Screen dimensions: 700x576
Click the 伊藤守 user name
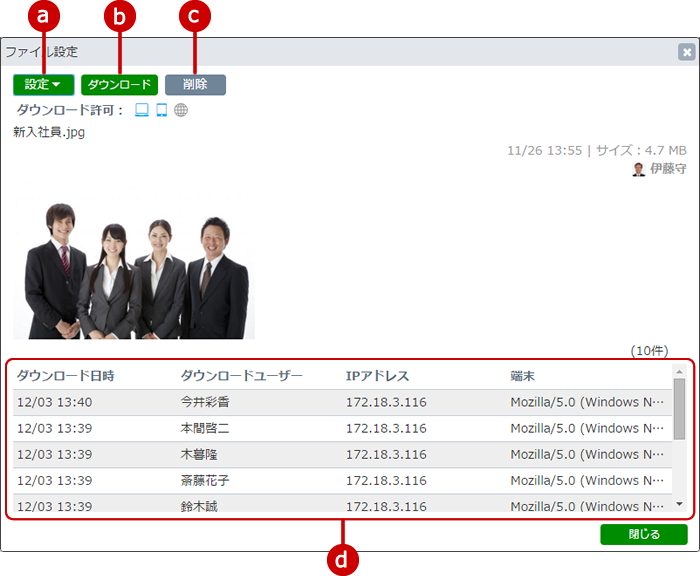(668, 169)
